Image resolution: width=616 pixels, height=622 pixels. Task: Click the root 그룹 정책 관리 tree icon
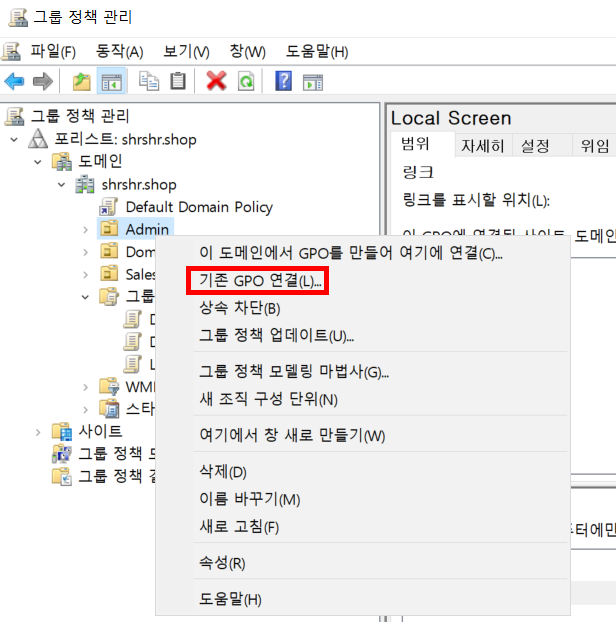tap(15, 116)
